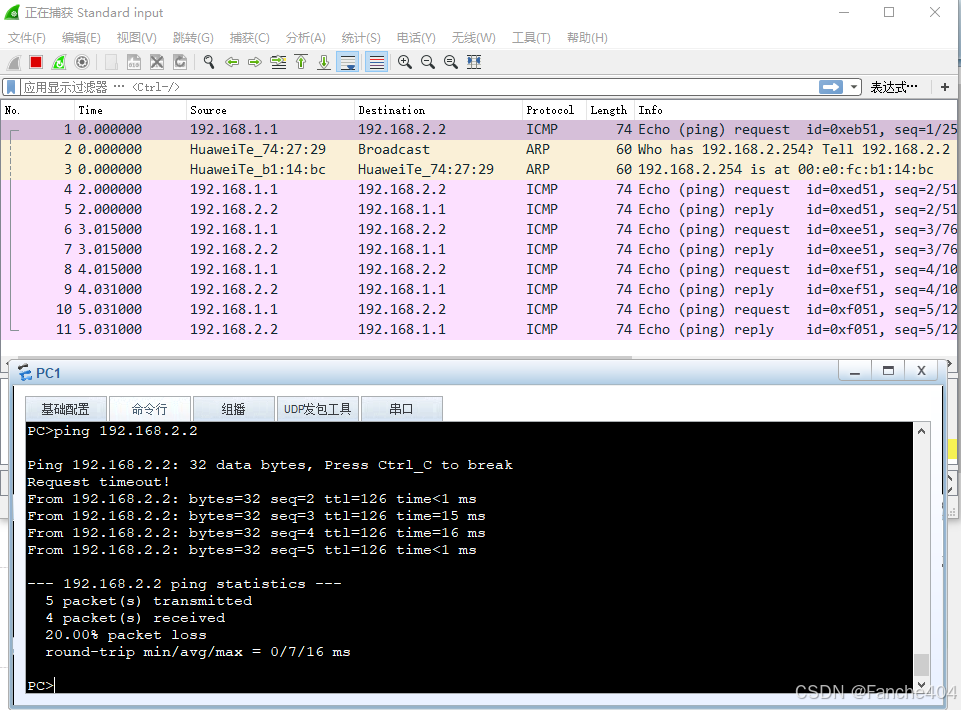Switch to PC1 组播 tab

coord(234,409)
